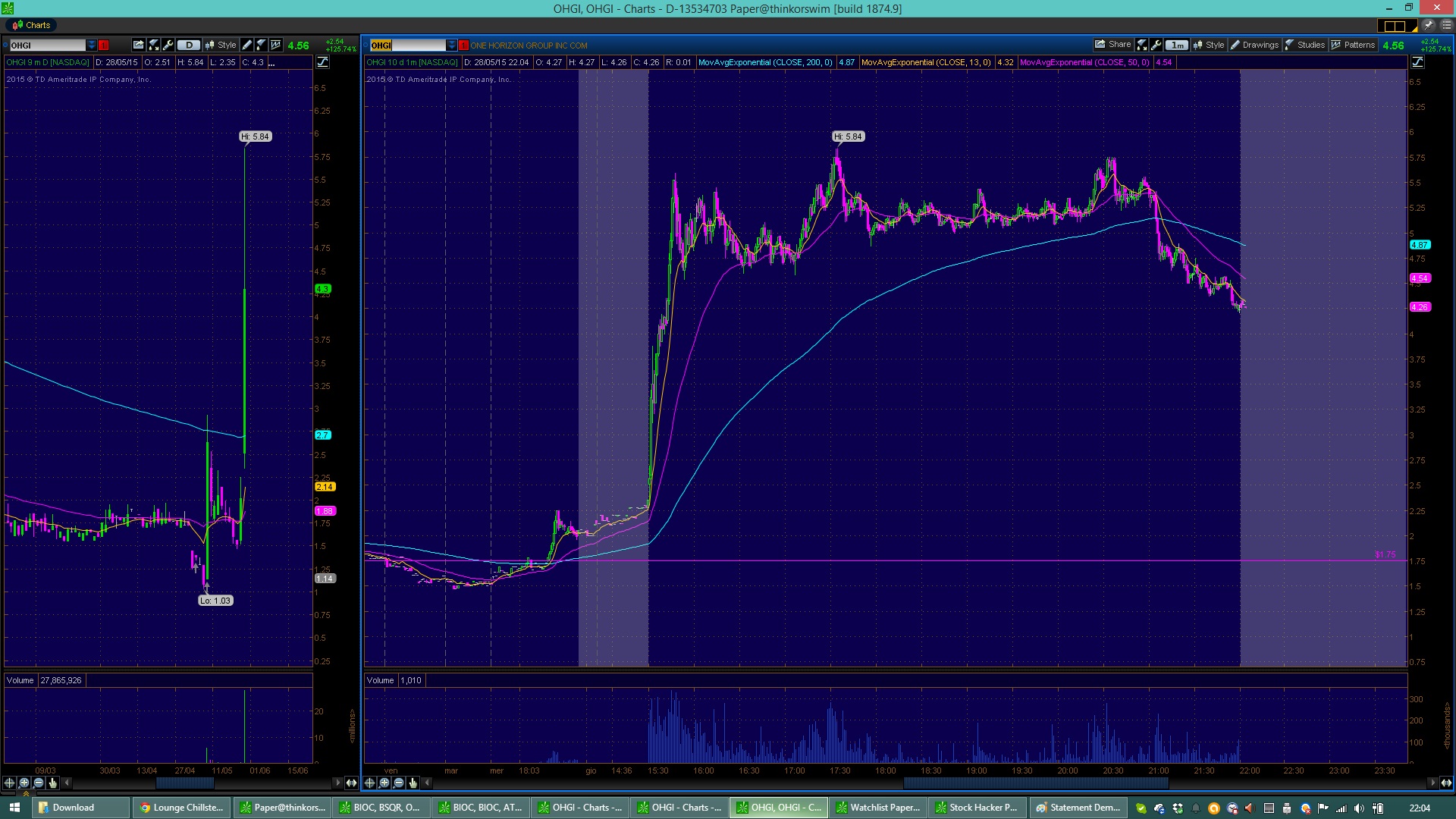Switch to the Statement Dem... taskbar window
Image resolution: width=1456 pixels, height=819 pixels.
coord(1078,808)
